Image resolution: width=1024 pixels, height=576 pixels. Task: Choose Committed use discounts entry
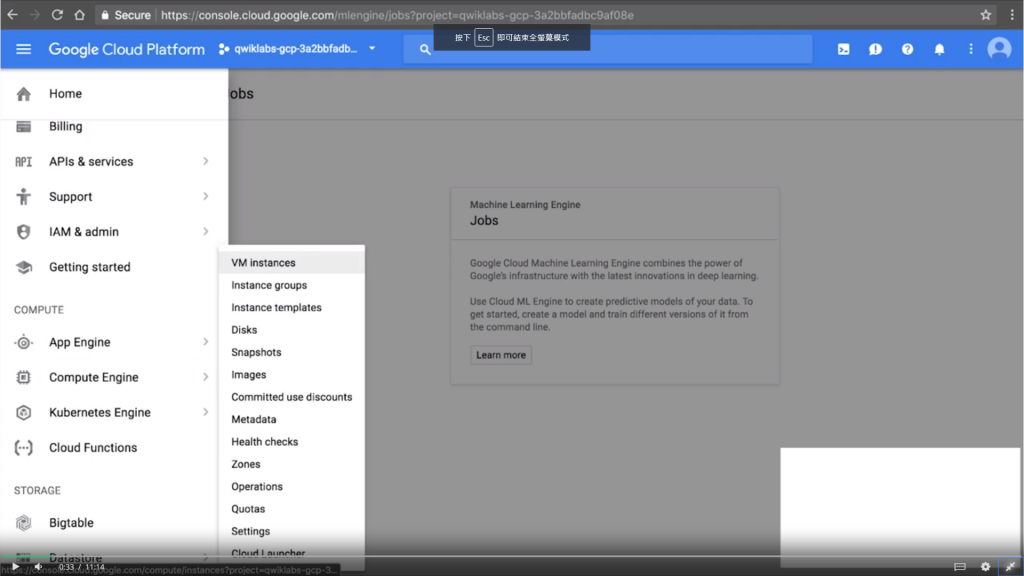[x=291, y=397]
